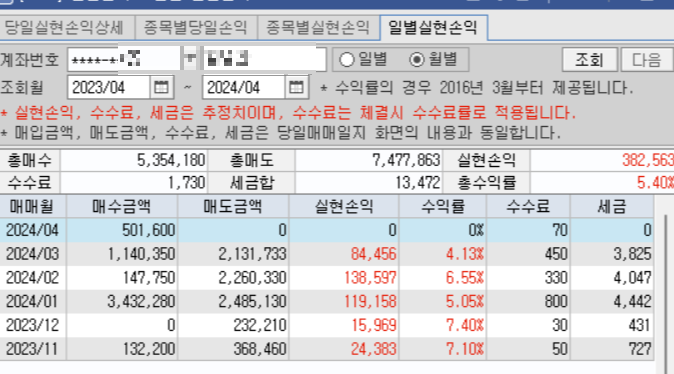Click return rate 7.40%
The image size is (674, 374).
[x=465, y=325]
